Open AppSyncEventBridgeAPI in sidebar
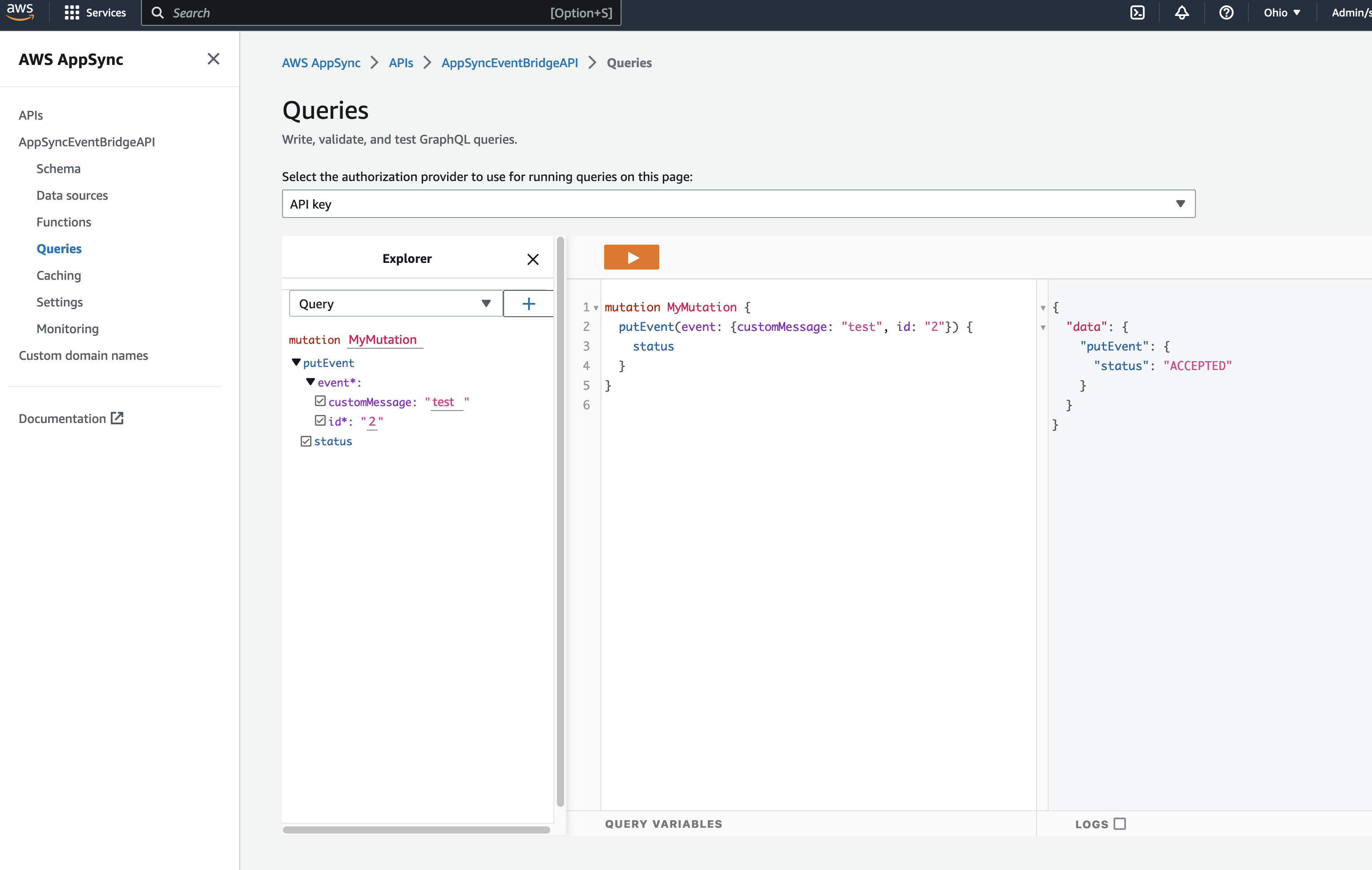Image resolution: width=1372 pixels, height=870 pixels. 87,142
